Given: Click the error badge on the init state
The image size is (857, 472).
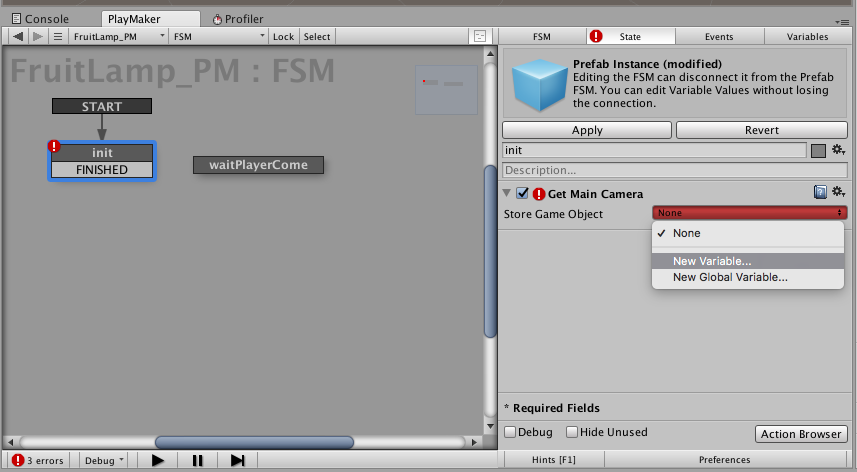Looking at the screenshot, I should (54, 146).
